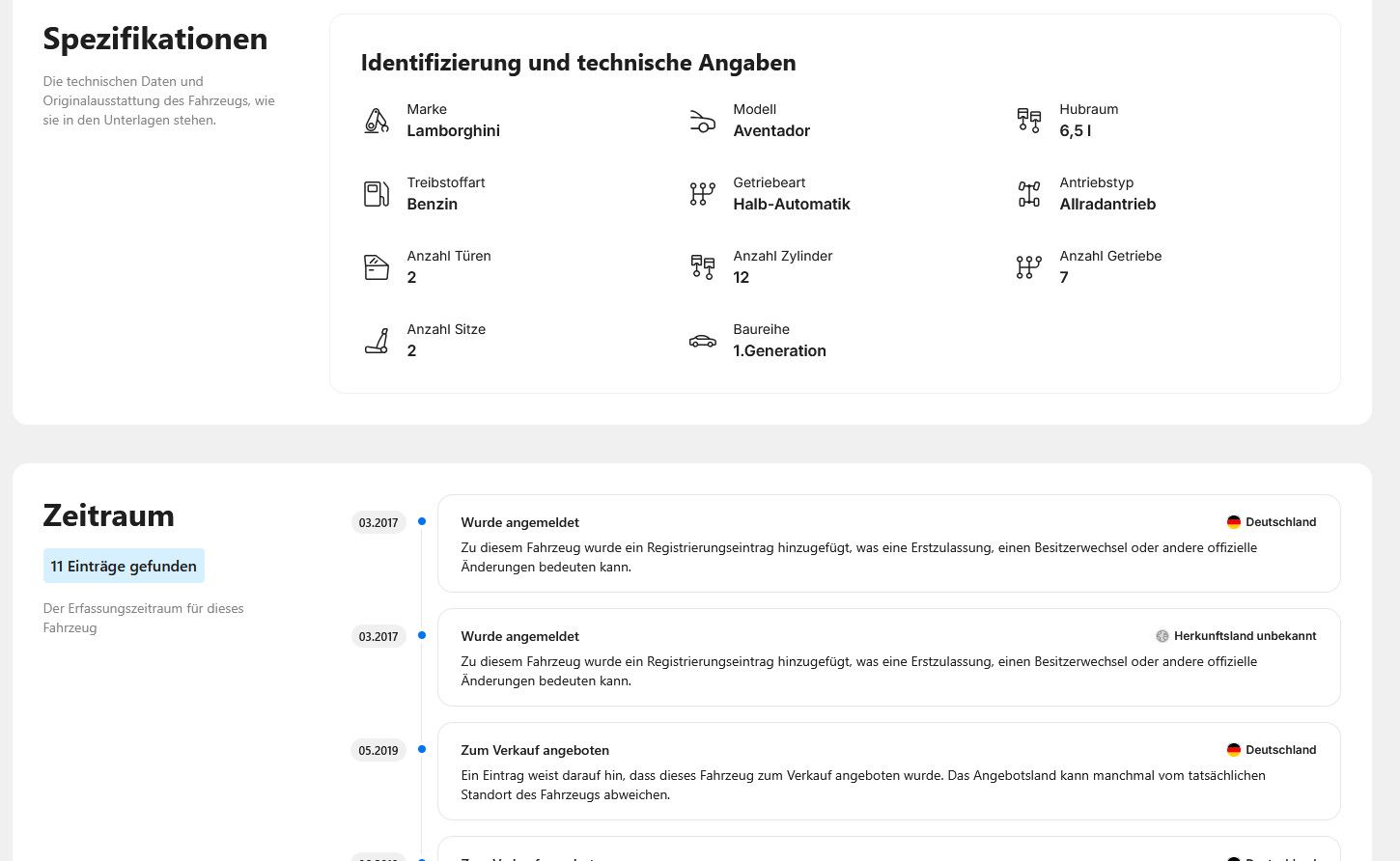Click the first 03.2017 date label
Image resolution: width=1400 pixels, height=861 pixels.
point(378,523)
